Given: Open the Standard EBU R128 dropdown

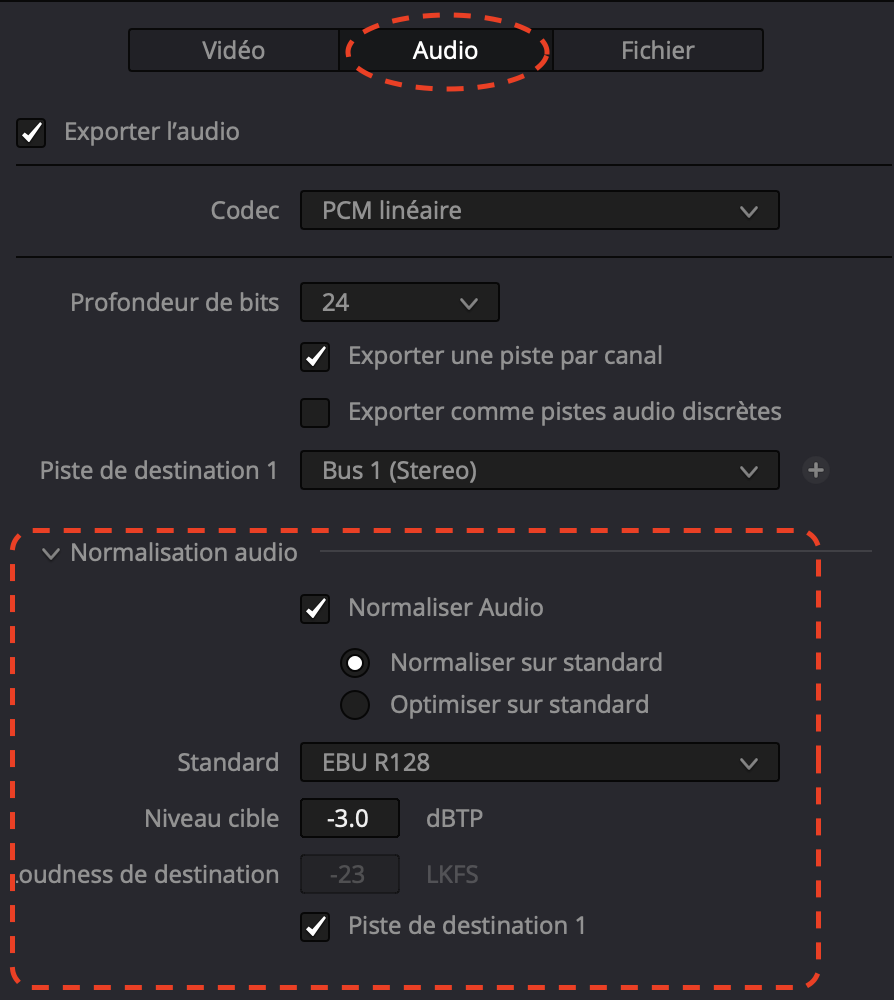Looking at the screenshot, I should pos(539,763).
